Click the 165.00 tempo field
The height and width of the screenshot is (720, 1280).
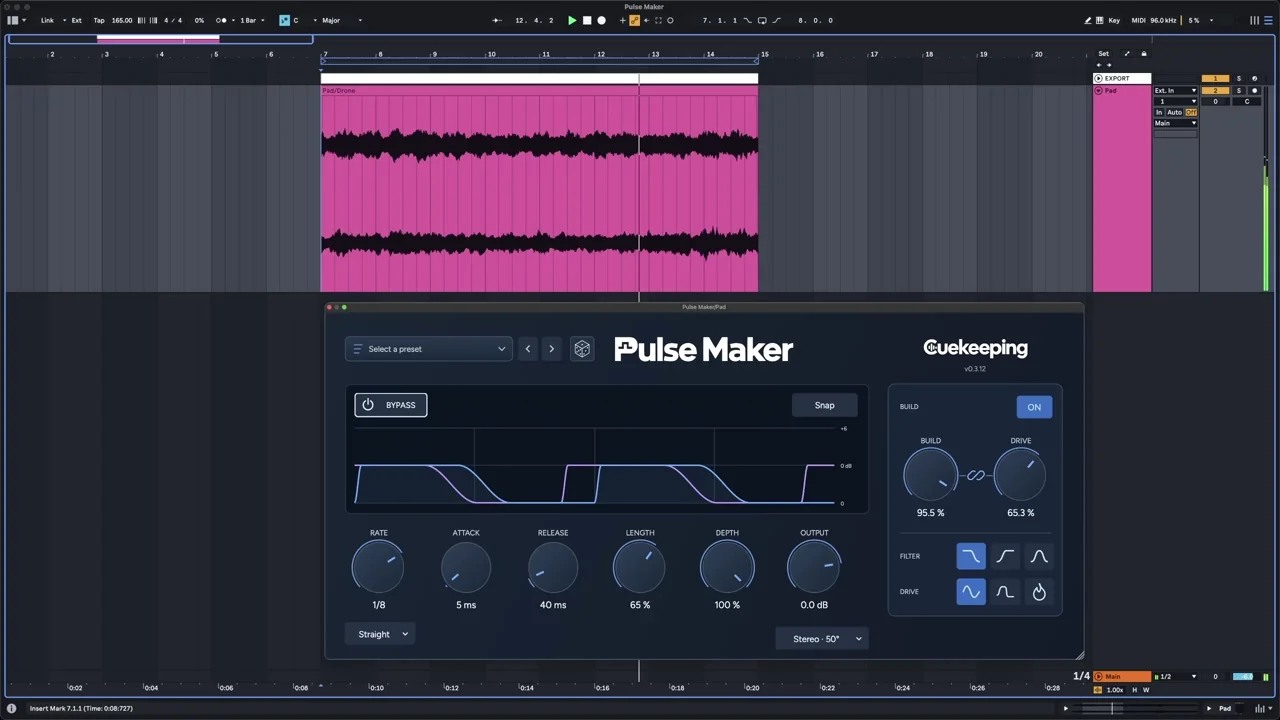point(122,20)
